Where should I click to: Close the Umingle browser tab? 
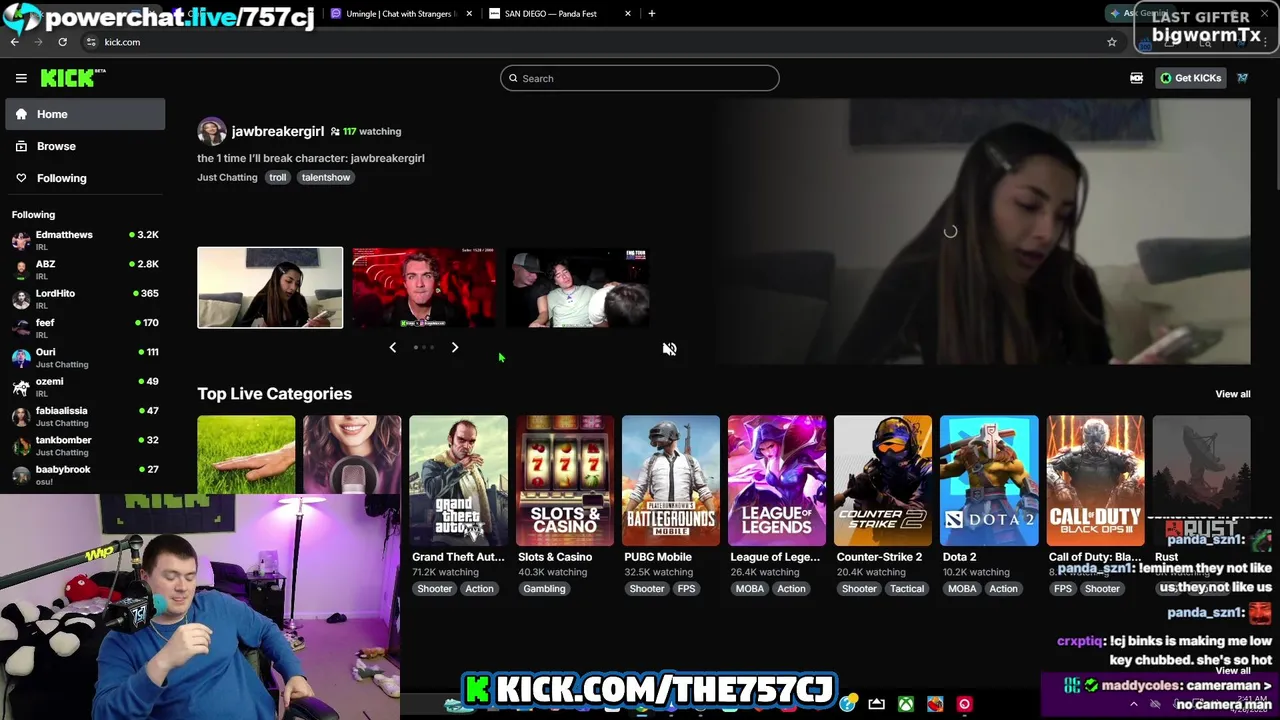(469, 14)
